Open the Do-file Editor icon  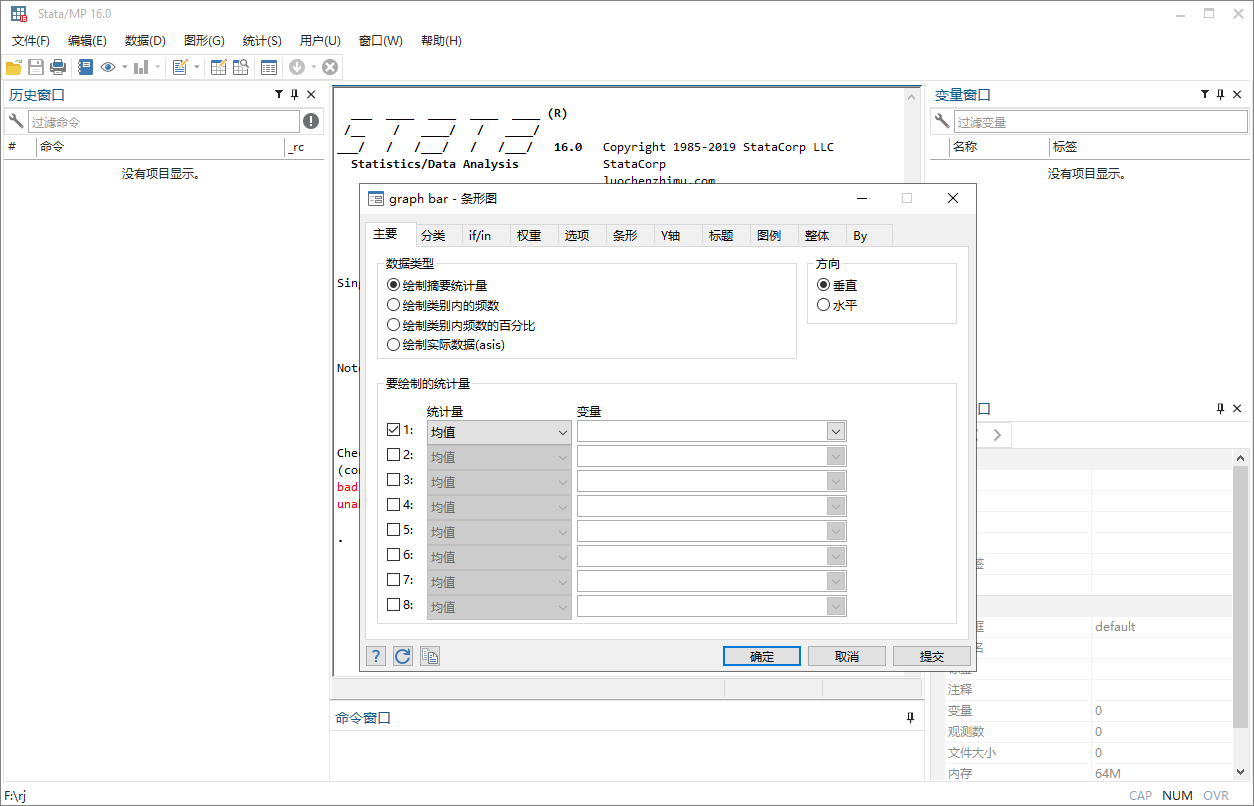click(x=180, y=67)
